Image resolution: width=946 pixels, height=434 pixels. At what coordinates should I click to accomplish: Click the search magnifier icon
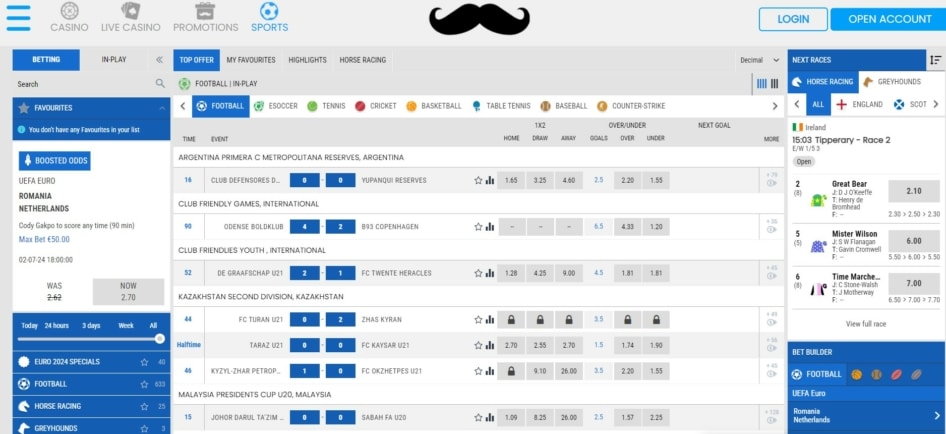(160, 84)
